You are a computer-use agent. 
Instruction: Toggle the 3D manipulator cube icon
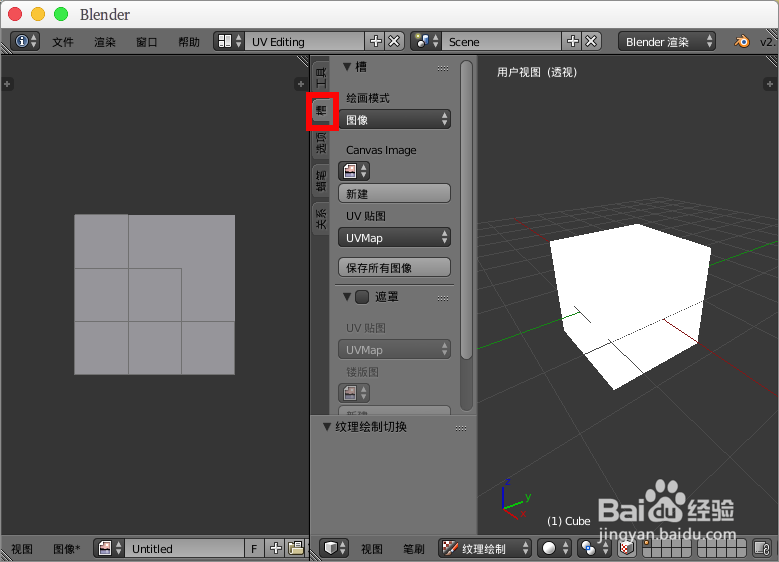[627, 548]
